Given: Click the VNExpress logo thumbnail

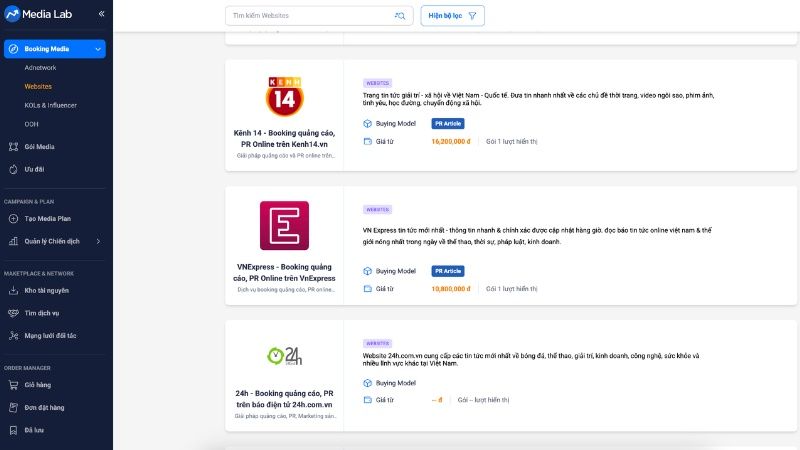Looking at the screenshot, I should click(284, 226).
